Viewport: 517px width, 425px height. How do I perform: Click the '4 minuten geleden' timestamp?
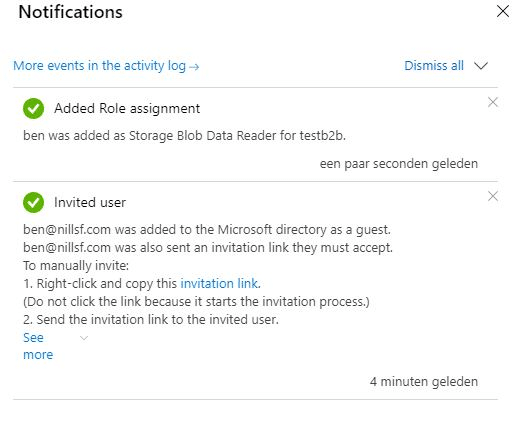pos(424,382)
